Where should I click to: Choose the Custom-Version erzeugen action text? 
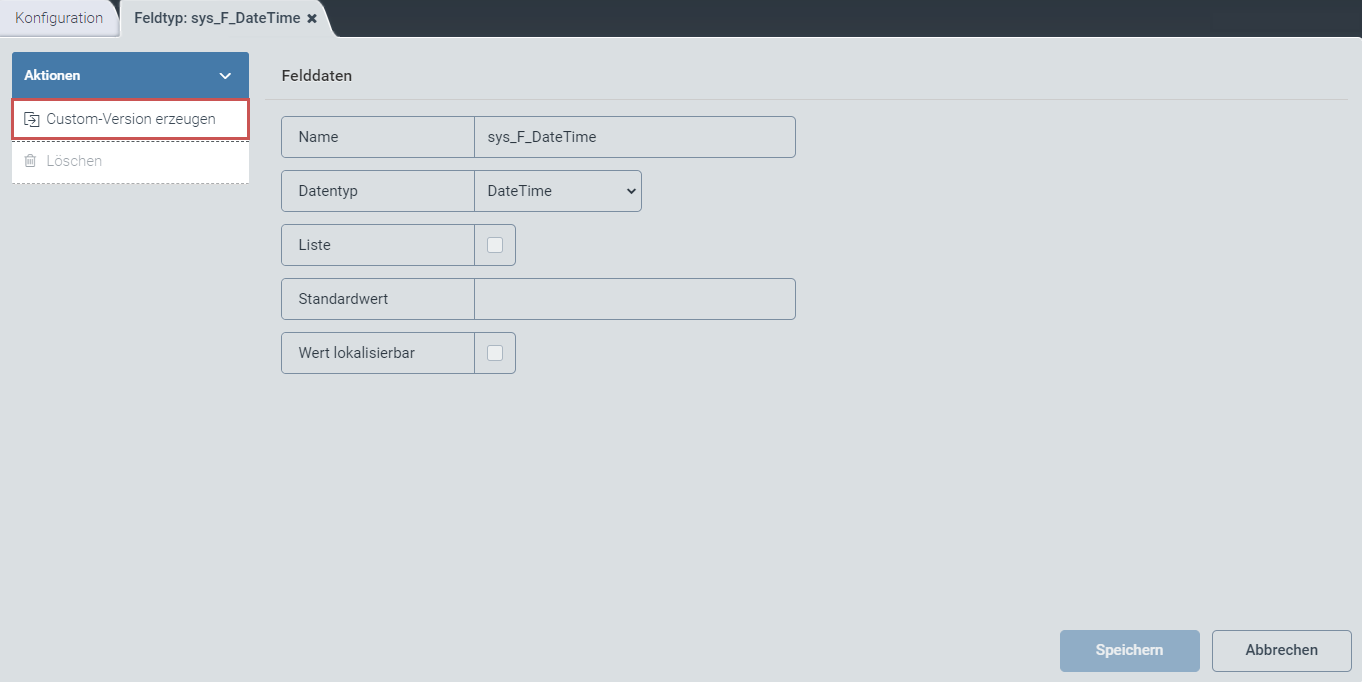131,119
